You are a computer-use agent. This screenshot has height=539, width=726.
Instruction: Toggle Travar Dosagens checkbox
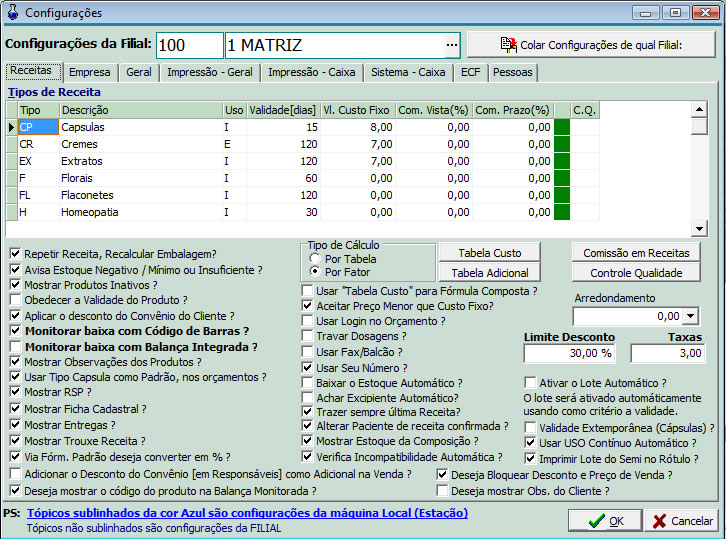(308, 337)
